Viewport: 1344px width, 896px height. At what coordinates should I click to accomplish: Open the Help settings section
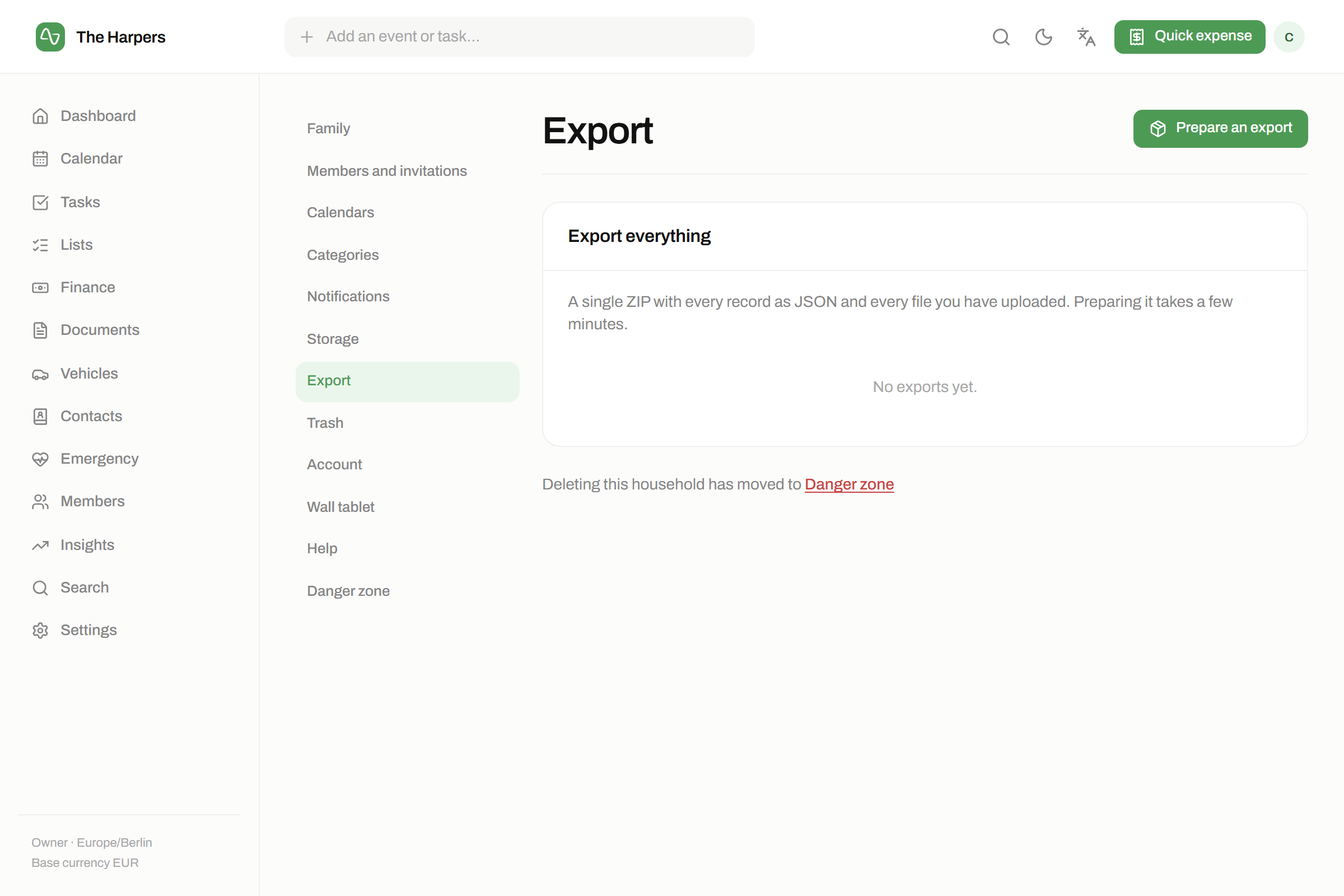[408, 549]
